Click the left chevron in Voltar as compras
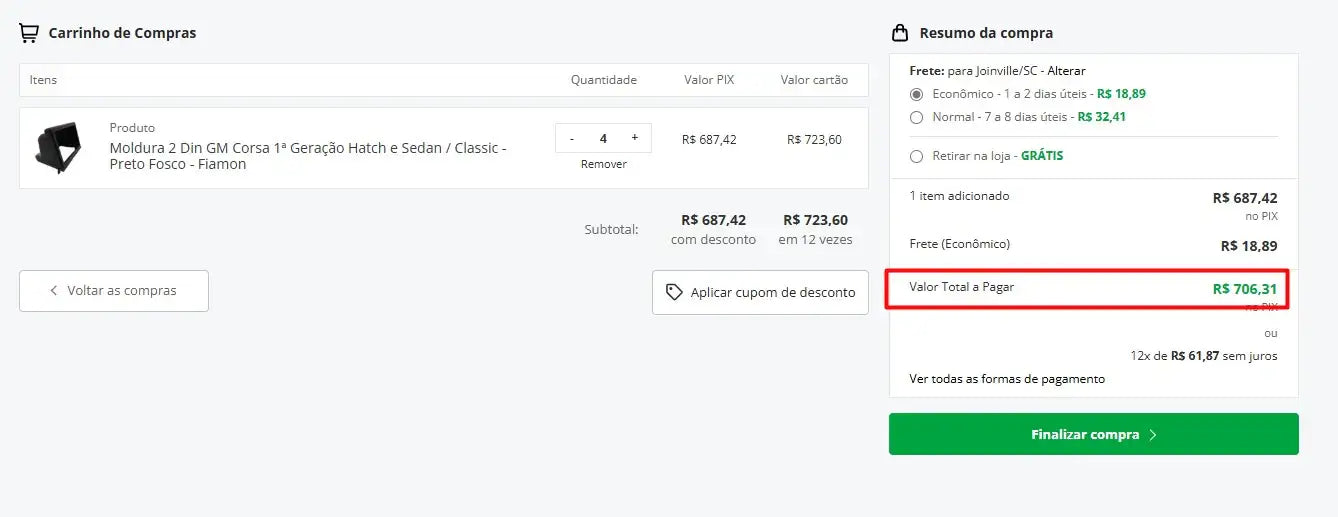 pyautogui.click(x=54, y=291)
